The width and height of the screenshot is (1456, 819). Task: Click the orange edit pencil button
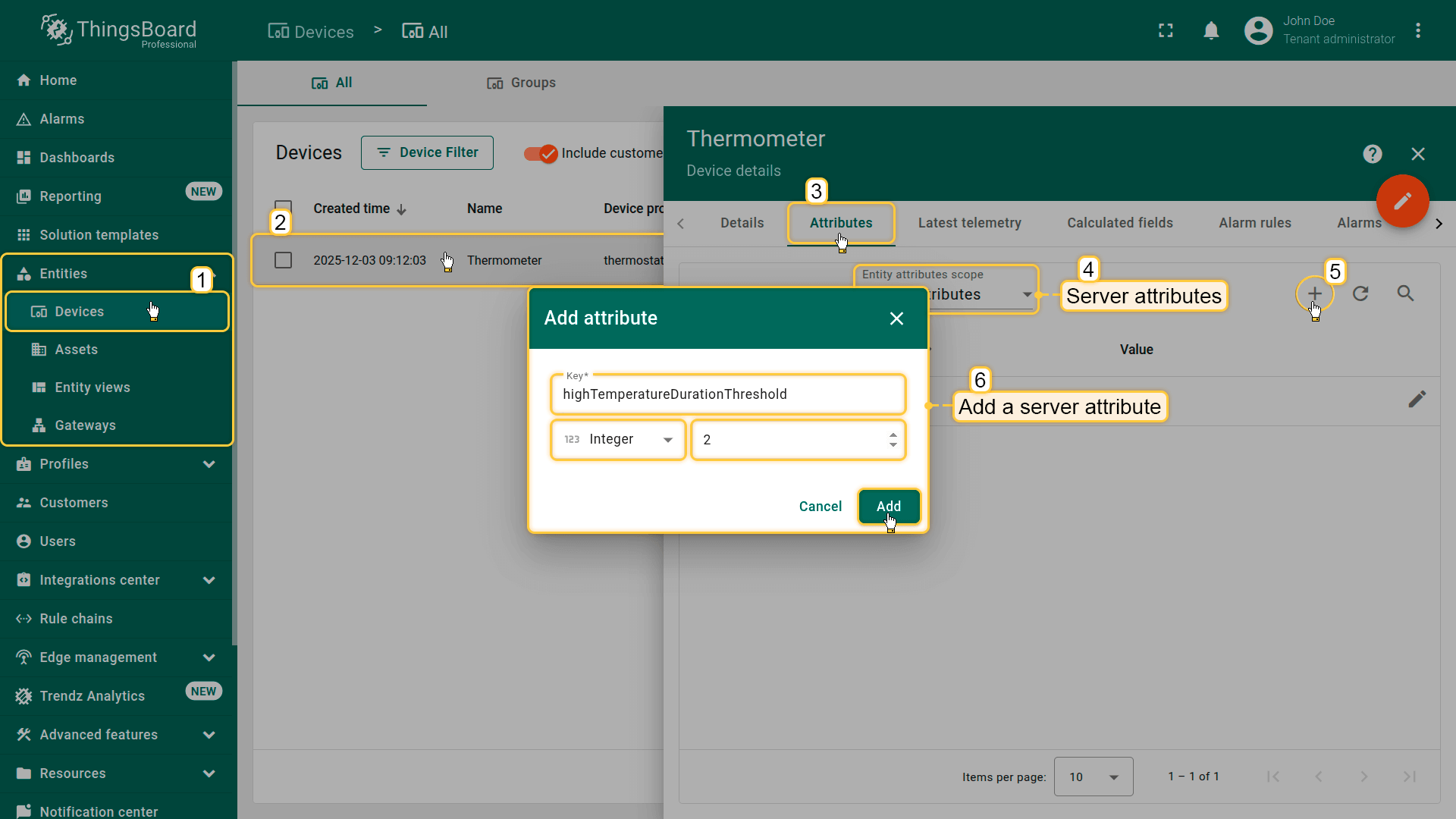1402,201
